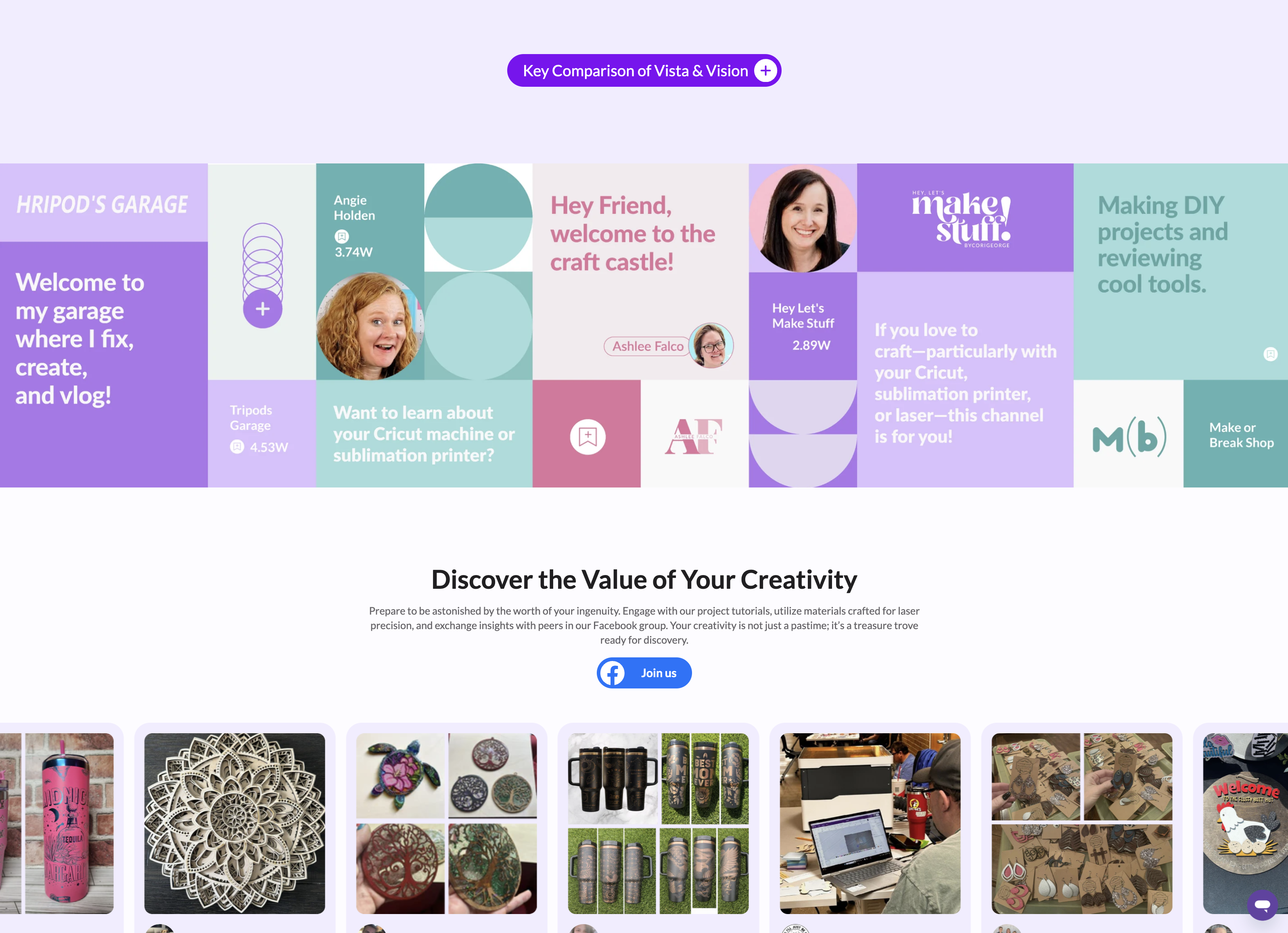Open the chat bubble widget

pyautogui.click(x=1262, y=905)
